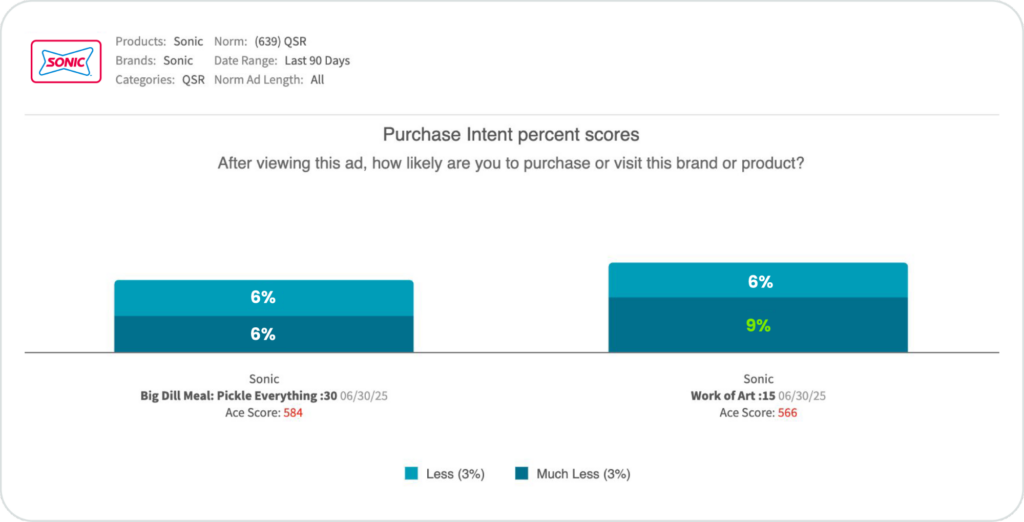Open the Work of Art :15 ad
The height and width of the screenshot is (522, 1024).
[x=733, y=396]
